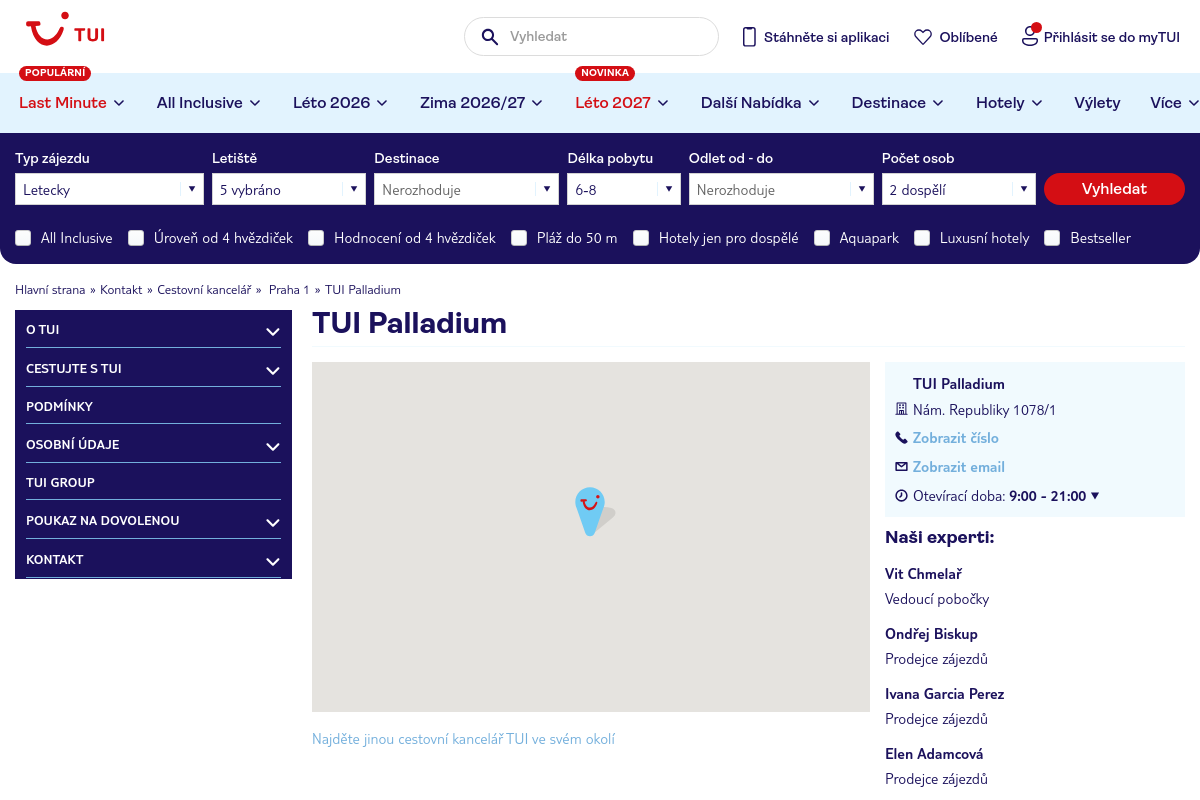The height and width of the screenshot is (800, 1200).
Task: Go to Výlety page
Action: [x=1097, y=103]
